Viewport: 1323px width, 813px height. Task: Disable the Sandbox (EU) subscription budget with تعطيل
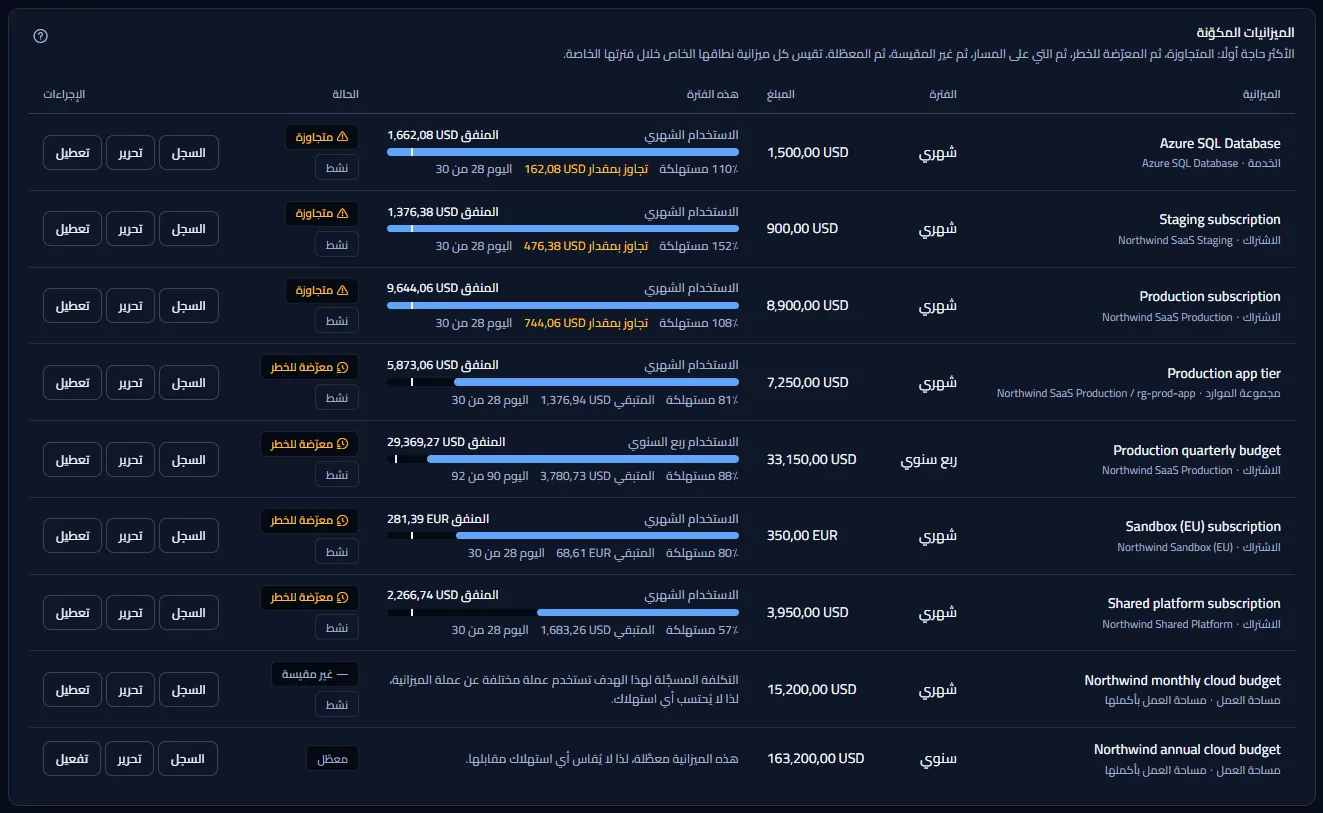click(72, 536)
